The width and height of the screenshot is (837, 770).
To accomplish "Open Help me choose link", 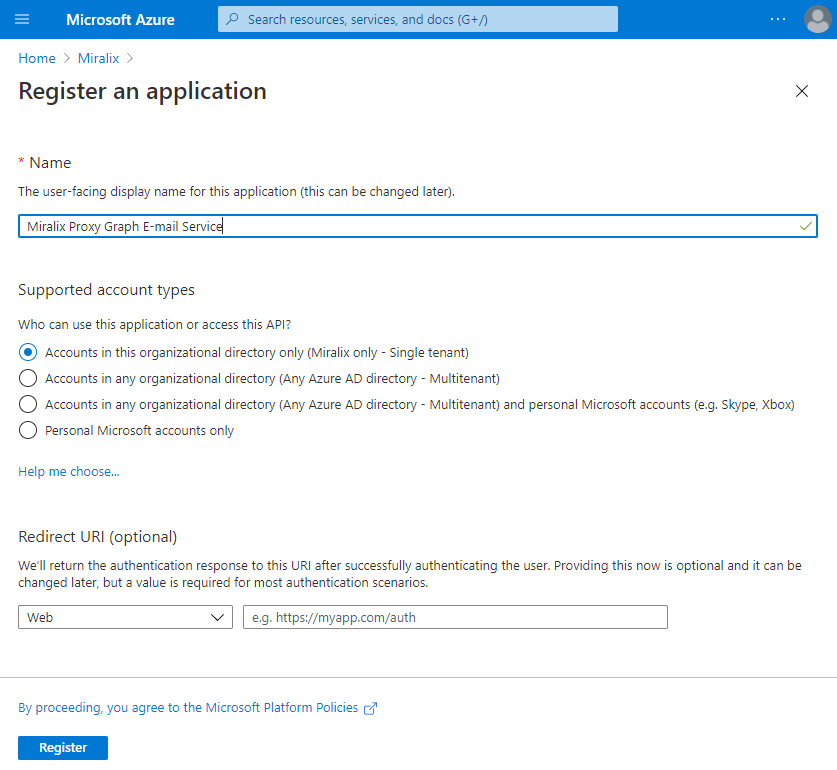I will click(x=69, y=472).
